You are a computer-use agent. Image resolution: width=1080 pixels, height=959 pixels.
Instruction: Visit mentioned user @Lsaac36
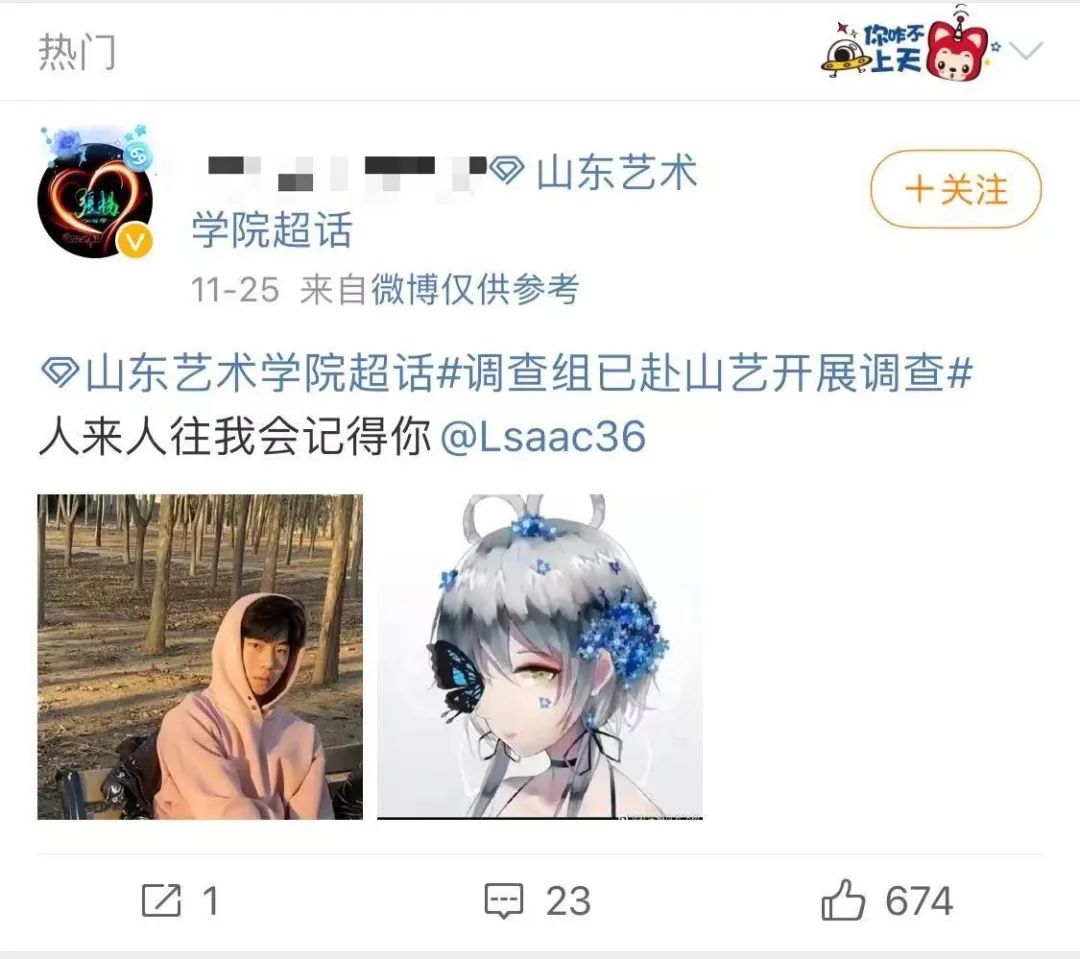tap(543, 436)
